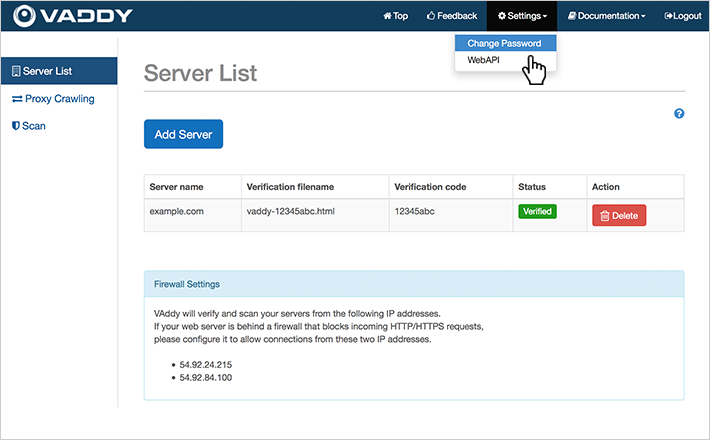The height and width of the screenshot is (440, 710).
Task: Click the Add Server button
Action: pyautogui.click(x=183, y=134)
